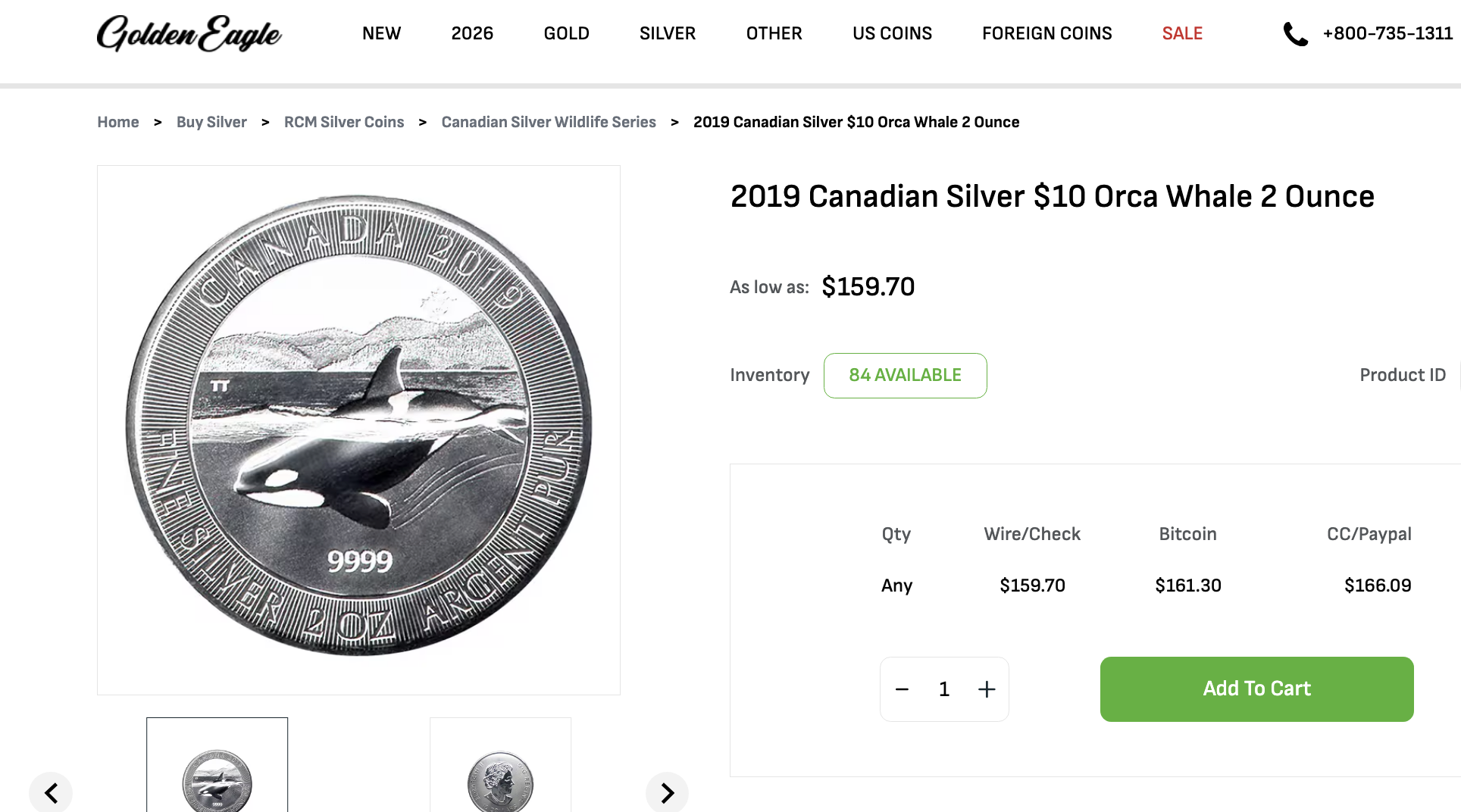Go to next product image arrow
The height and width of the screenshot is (812, 1461).
667,793
